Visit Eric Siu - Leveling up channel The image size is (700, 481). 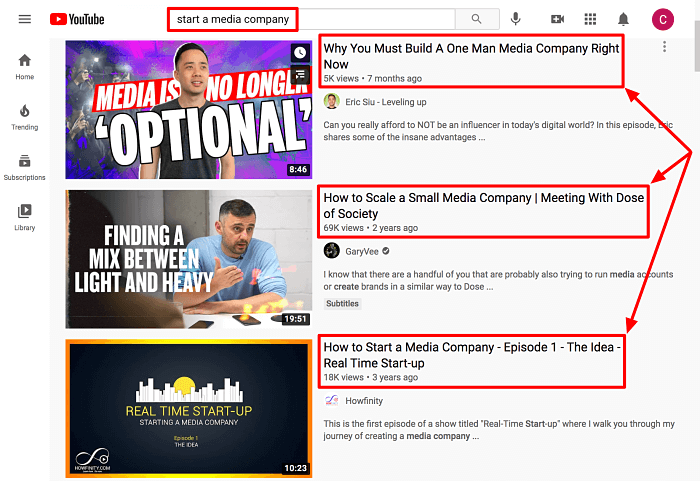[x=386, y=102]
